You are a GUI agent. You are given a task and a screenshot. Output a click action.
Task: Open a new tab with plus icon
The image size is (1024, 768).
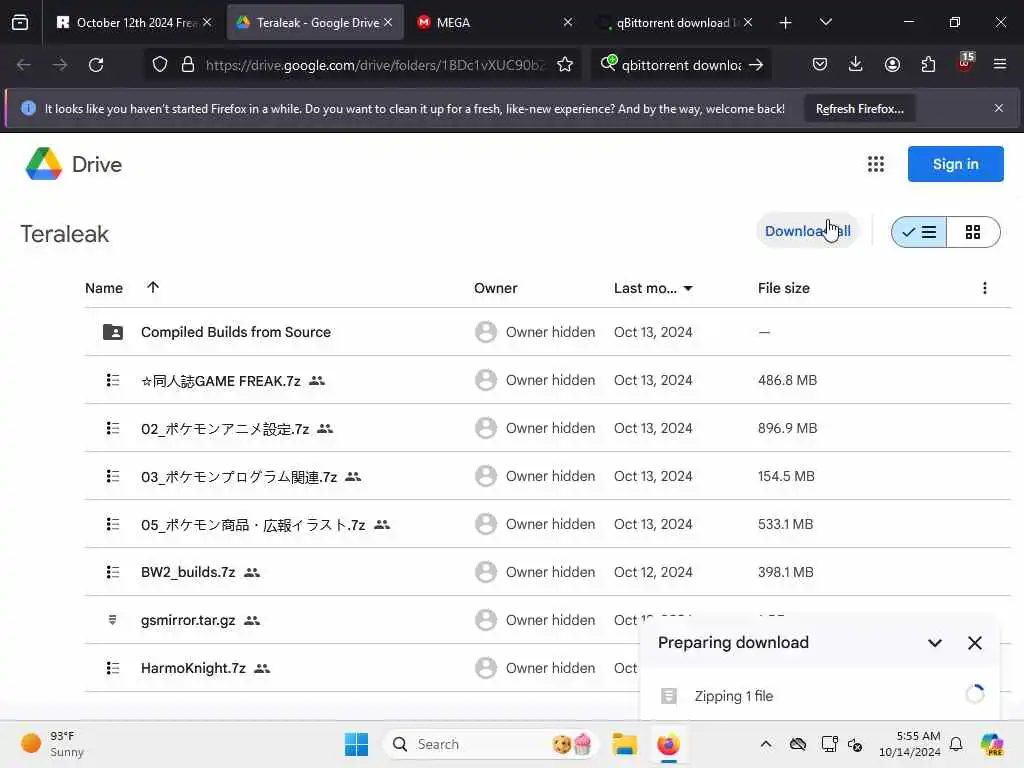click(x=786, y=23)
